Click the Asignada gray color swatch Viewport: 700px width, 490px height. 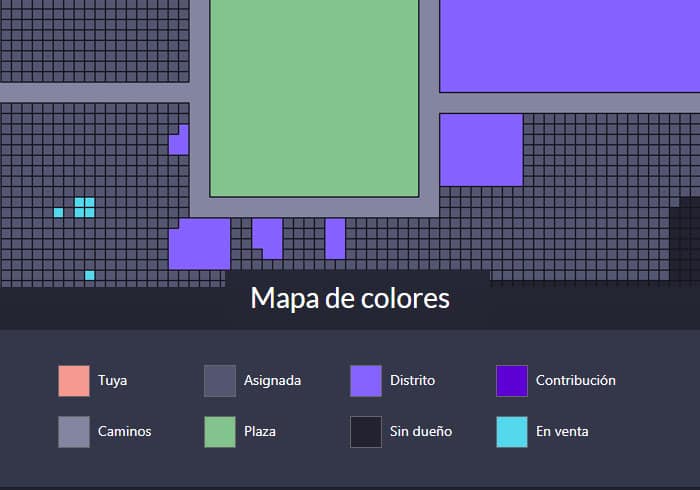click(220, 381)
